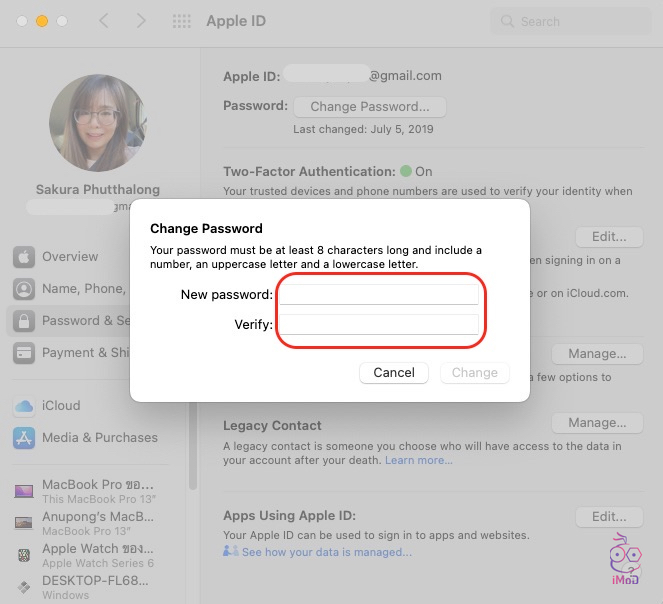Click the iCloud cloud icon
663x604 pixels.
pyautogui.click(x=24, y=406)
